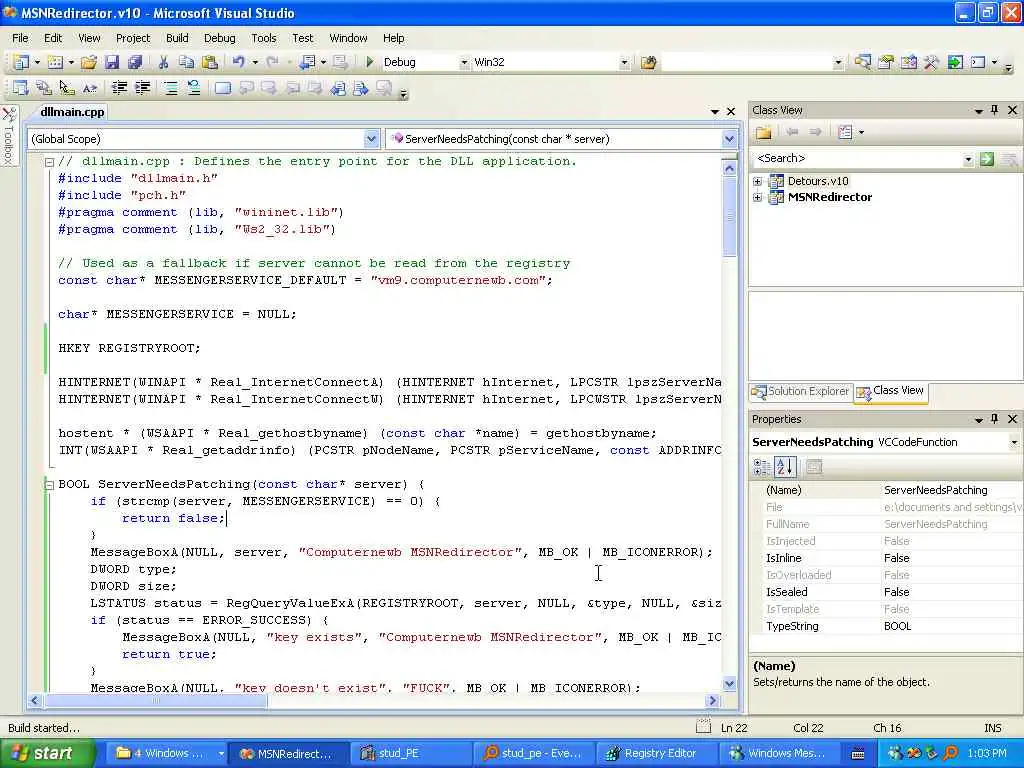
Task: Select the TypeString property row
Action: click(886, 626)
